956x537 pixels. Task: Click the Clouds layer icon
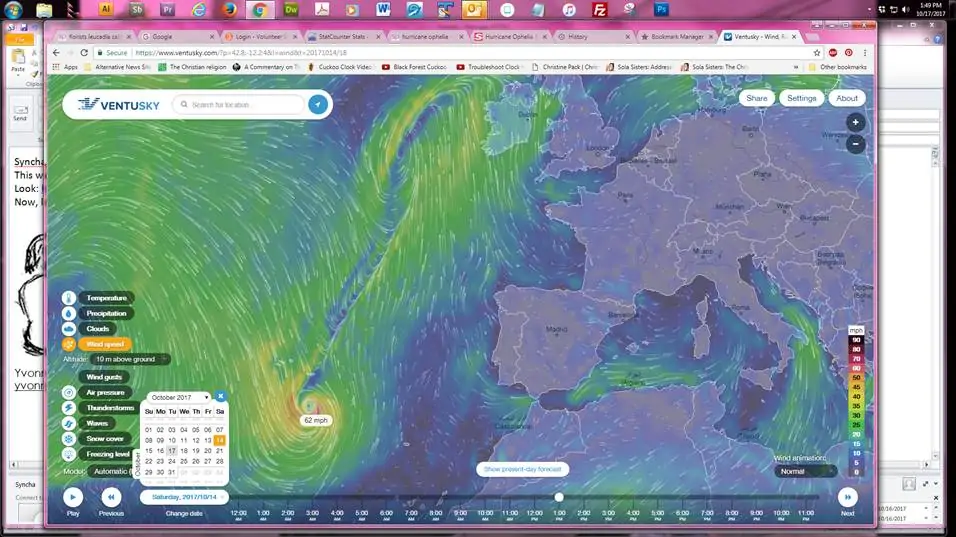[x=69, y=329]
